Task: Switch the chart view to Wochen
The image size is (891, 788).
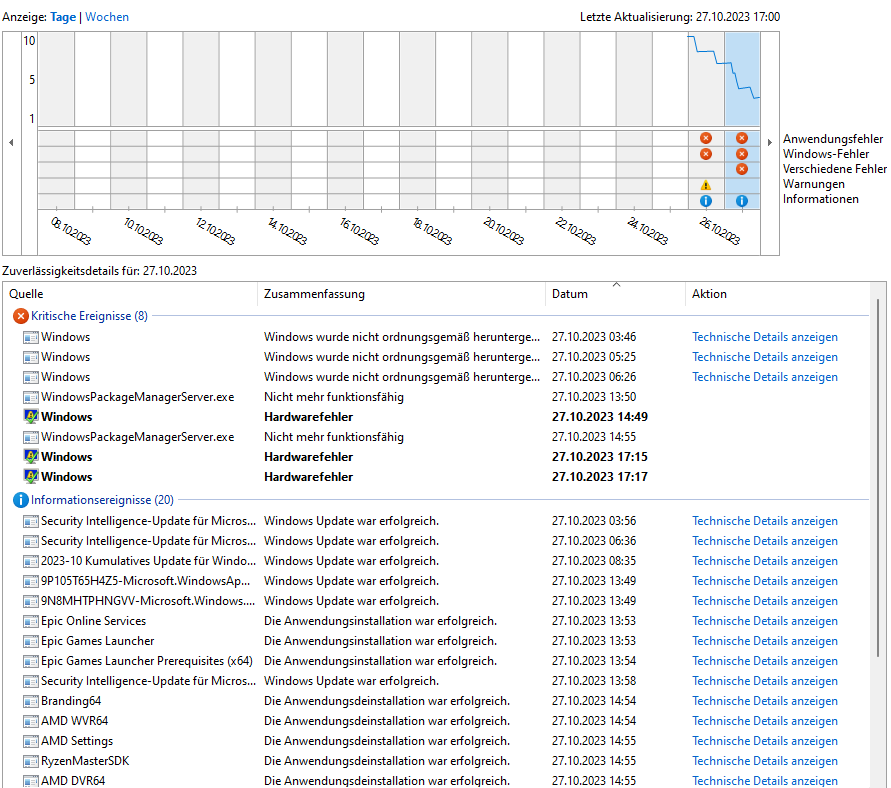Action: 107,17
